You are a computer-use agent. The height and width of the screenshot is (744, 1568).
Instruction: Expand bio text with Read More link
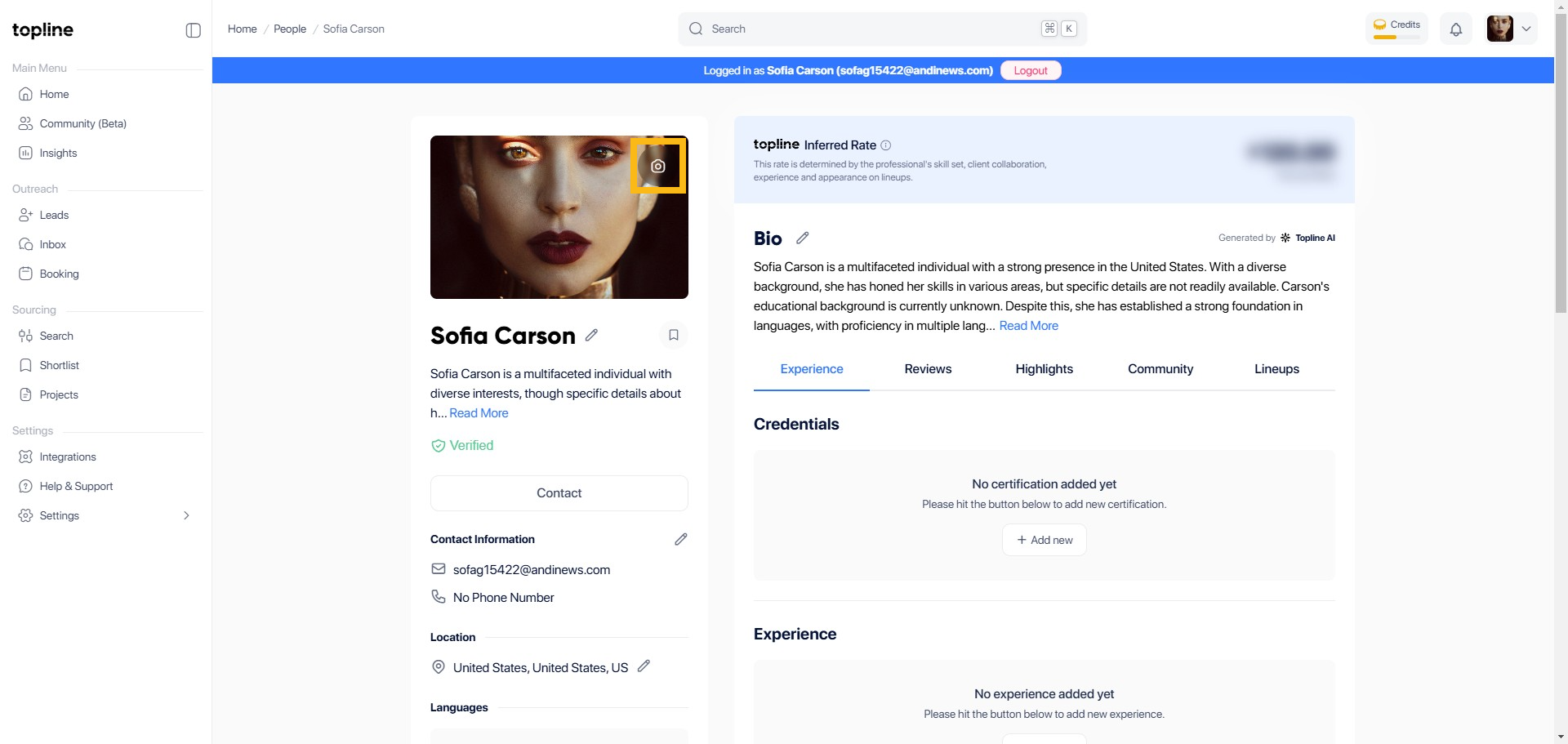1028,326
